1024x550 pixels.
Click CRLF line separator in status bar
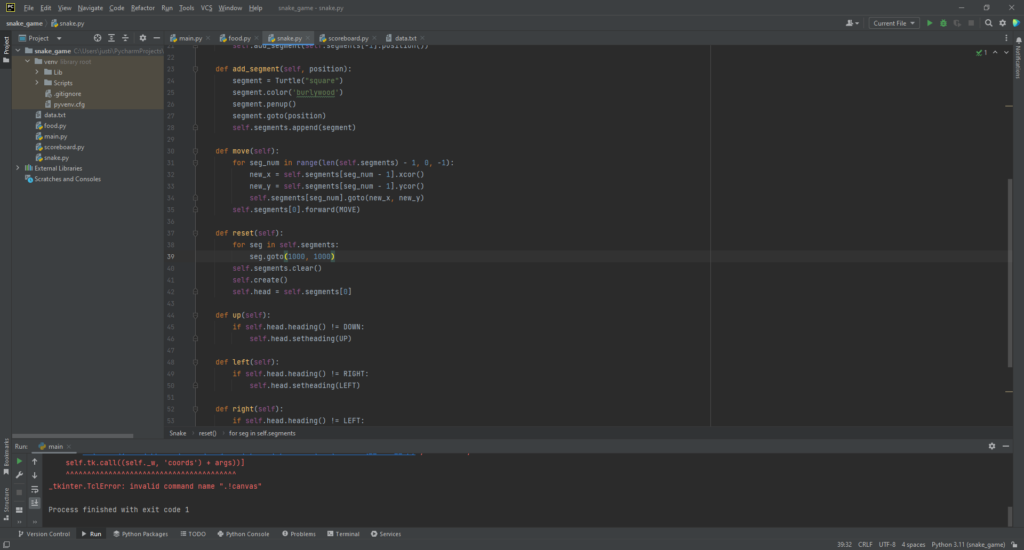[865, 544]
